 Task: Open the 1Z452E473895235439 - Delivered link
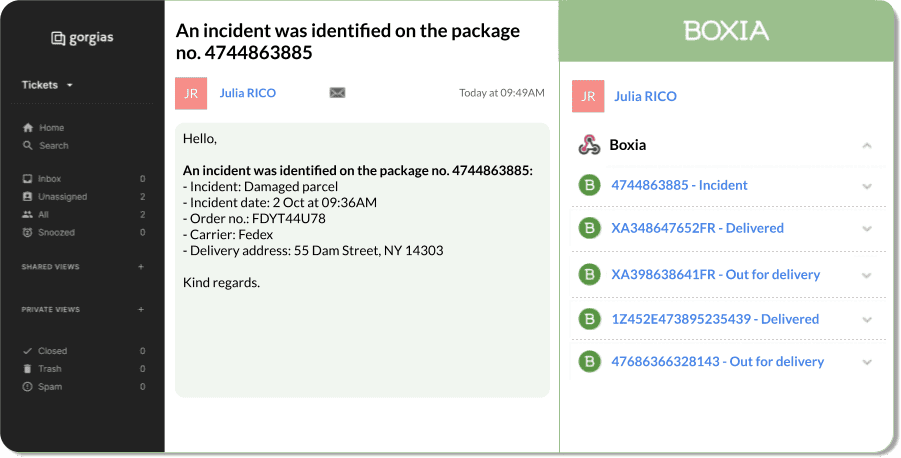[715, 319]
